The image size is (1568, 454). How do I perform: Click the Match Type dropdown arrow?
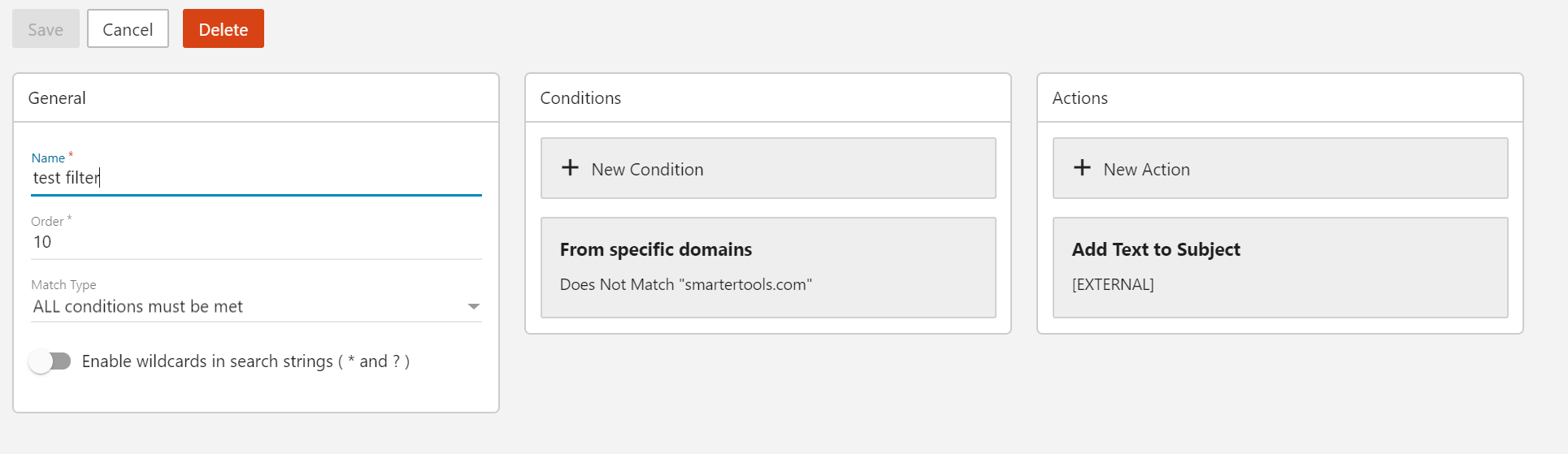pos(474,306)
